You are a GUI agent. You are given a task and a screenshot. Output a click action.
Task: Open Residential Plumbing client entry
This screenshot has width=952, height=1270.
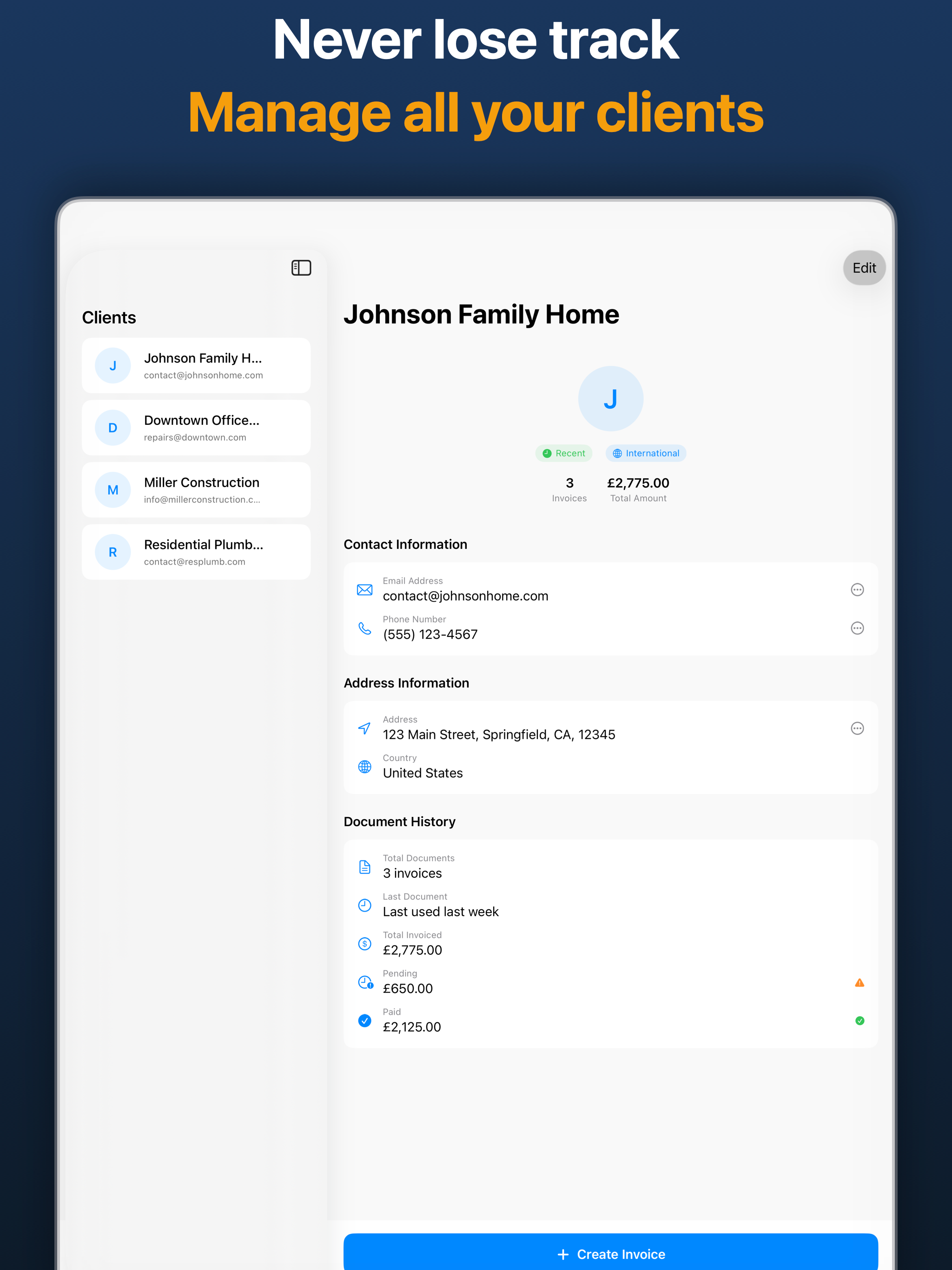pyautogui.click(x=196, y=551)
